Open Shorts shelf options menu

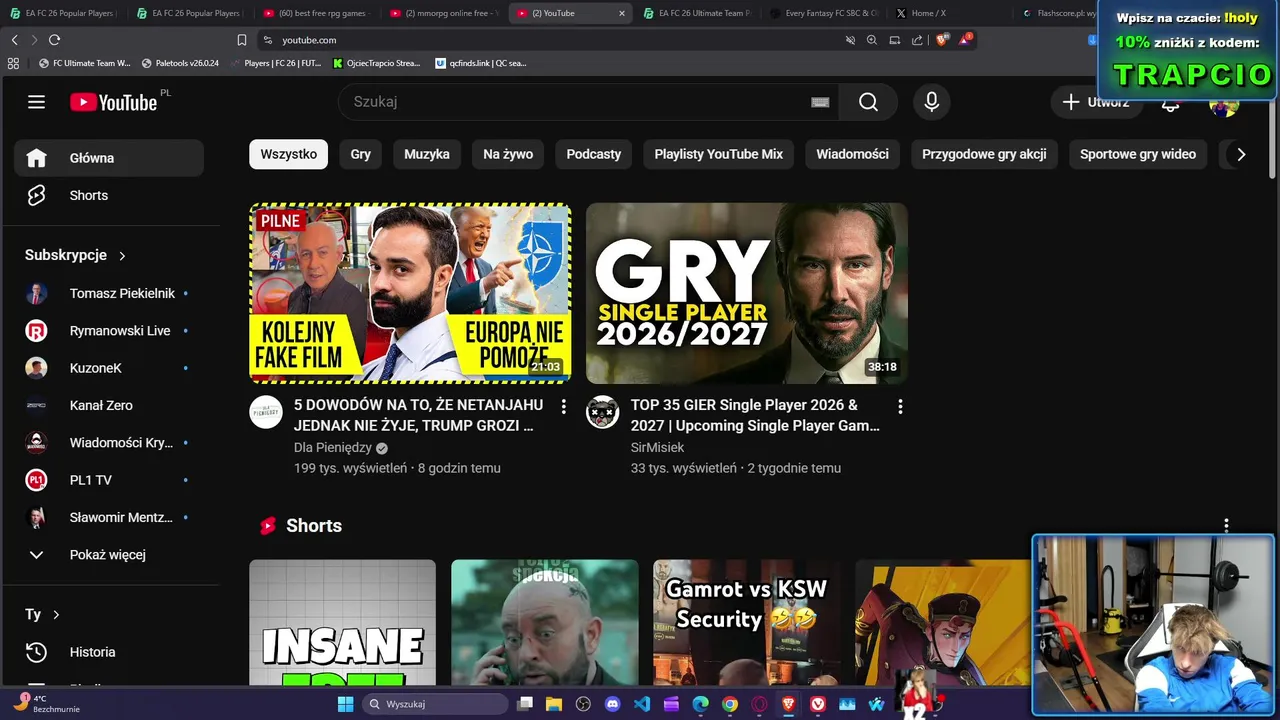(x=1226, y=526)
